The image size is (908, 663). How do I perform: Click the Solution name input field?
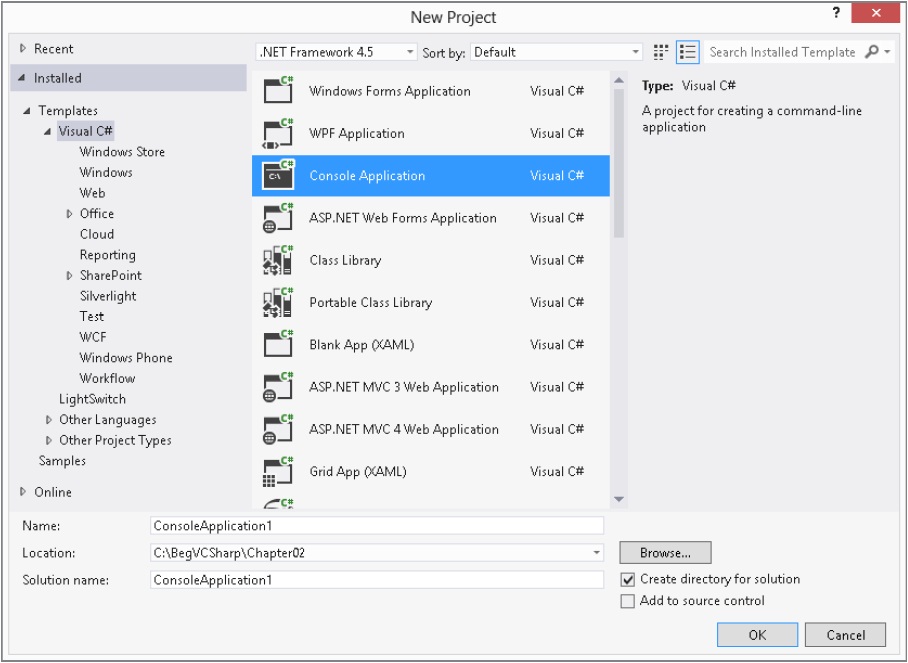pyautogui.click(x=377, y=580)
